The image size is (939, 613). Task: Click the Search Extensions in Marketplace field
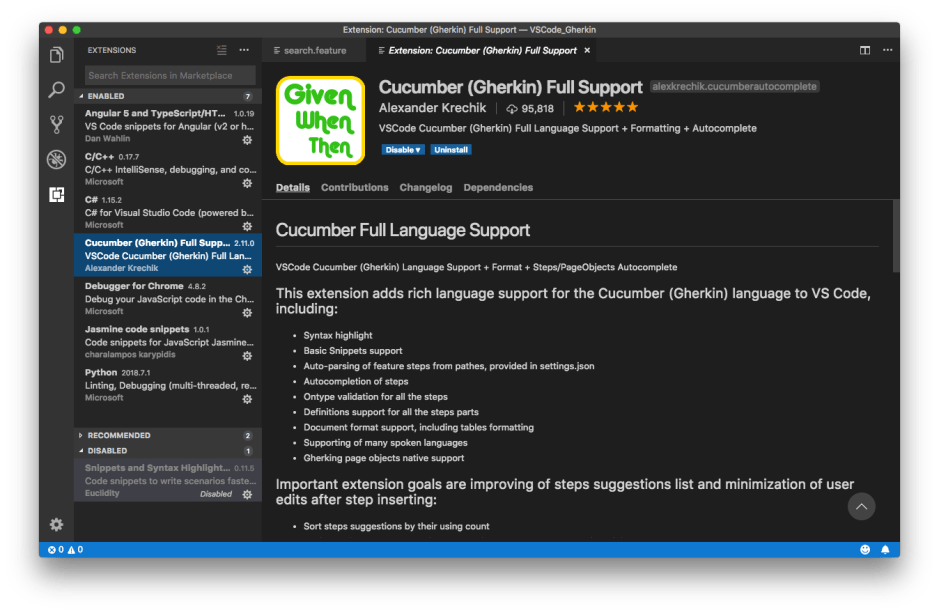[168, 75]
